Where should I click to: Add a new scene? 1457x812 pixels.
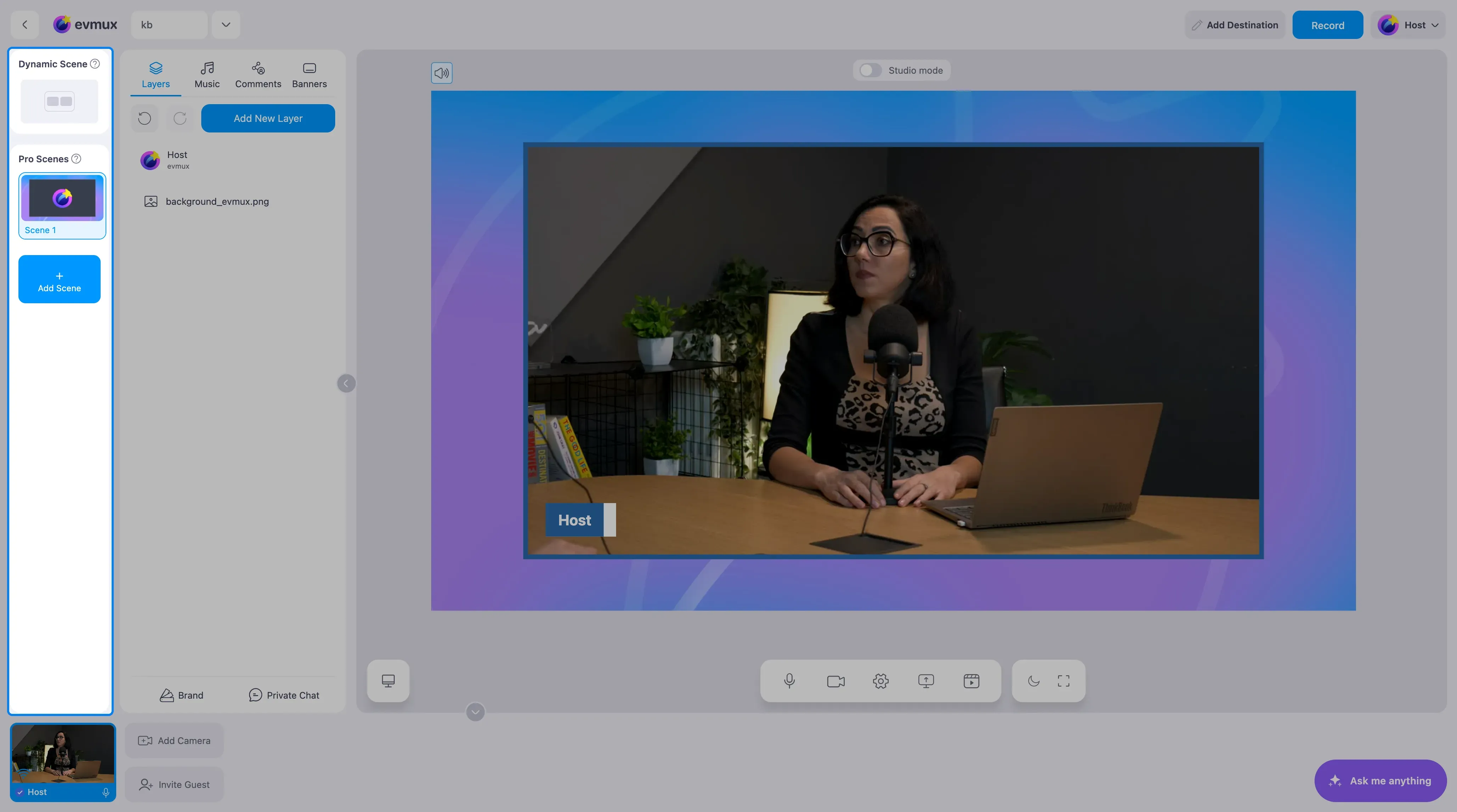click(x=60, y=279)
